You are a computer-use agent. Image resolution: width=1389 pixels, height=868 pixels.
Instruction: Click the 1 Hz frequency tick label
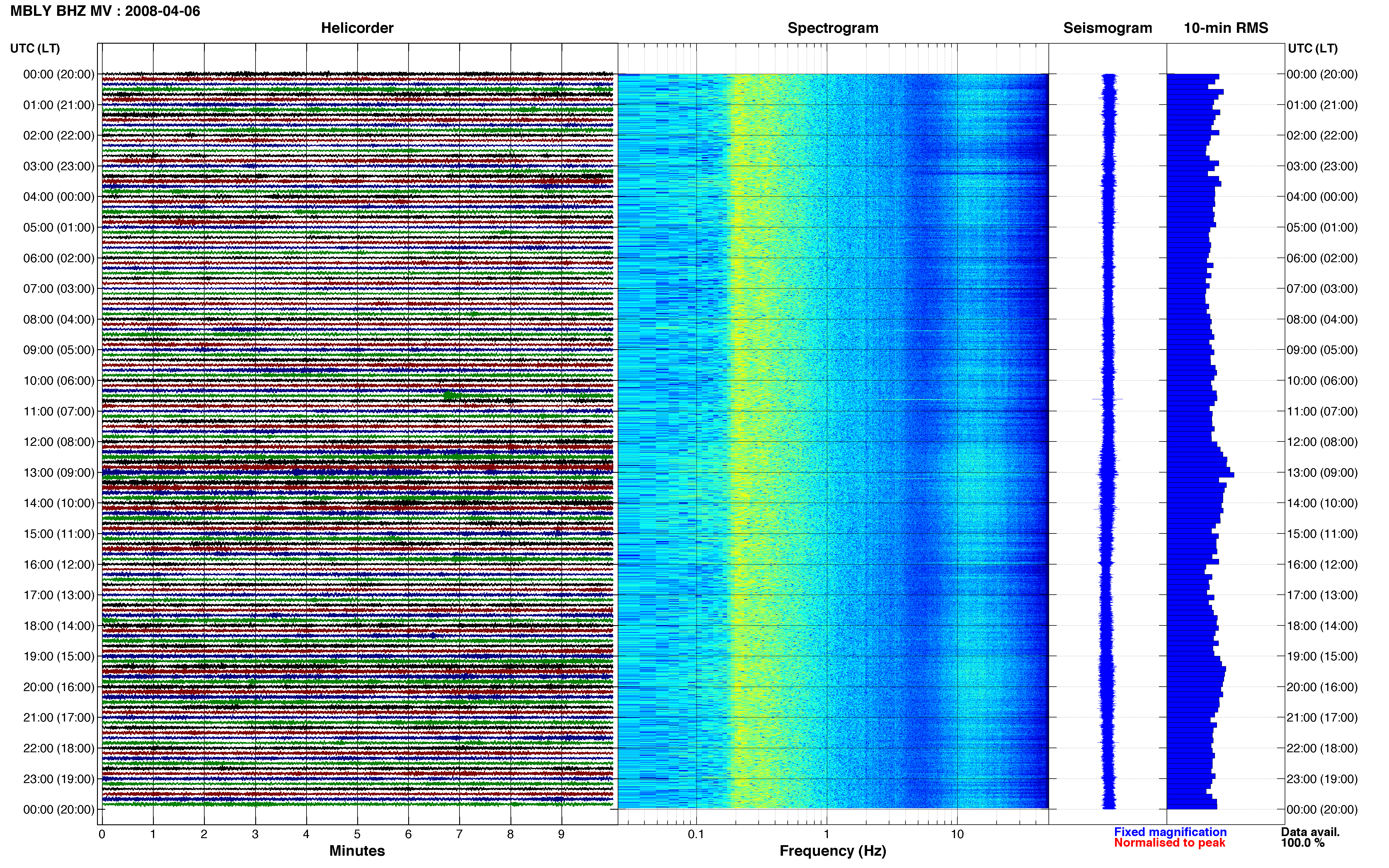click(x=827, y=834)
